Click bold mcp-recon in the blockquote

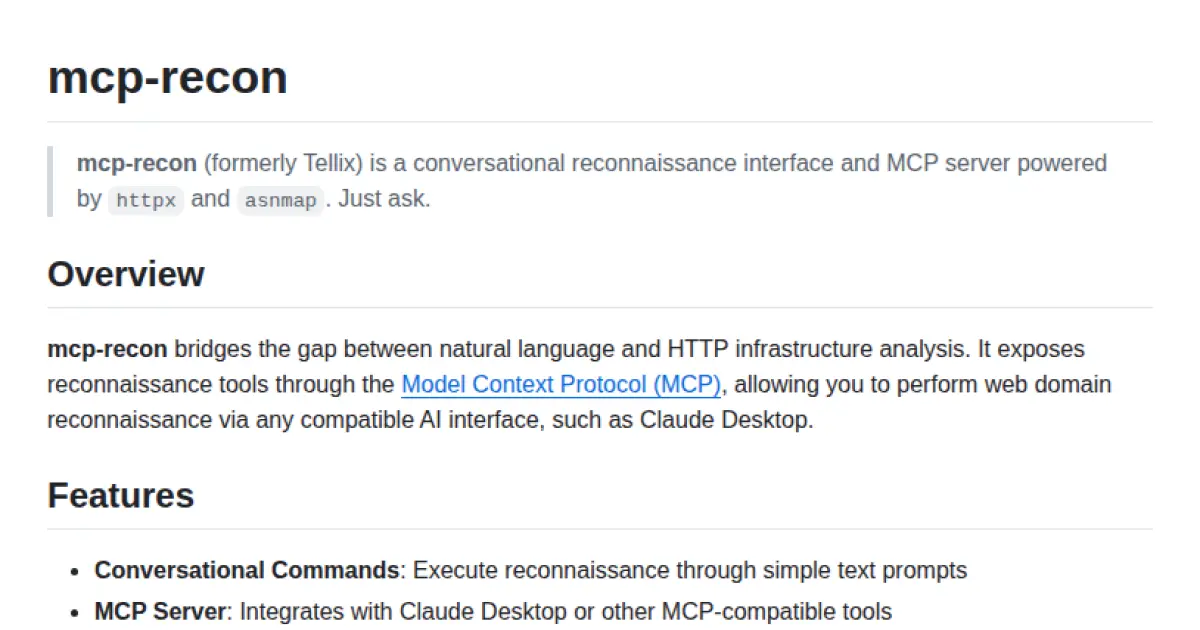[137, 163]
